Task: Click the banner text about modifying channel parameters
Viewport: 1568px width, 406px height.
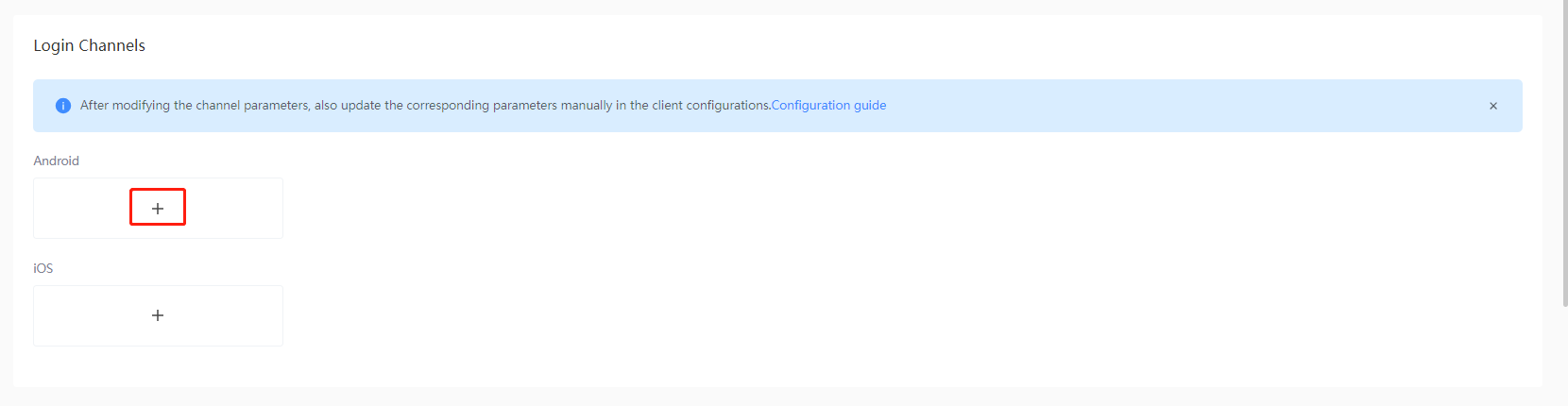Action: [283, 106]
